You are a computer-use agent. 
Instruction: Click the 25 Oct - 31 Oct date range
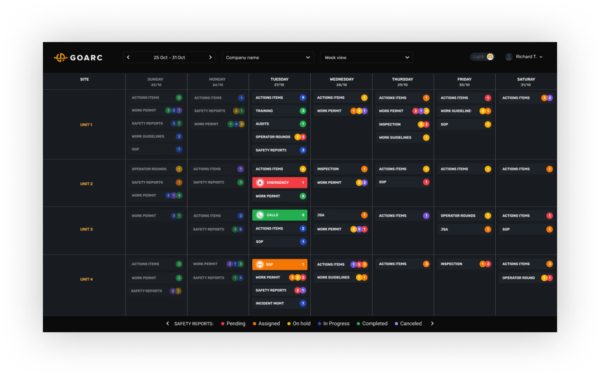point(169,57)
